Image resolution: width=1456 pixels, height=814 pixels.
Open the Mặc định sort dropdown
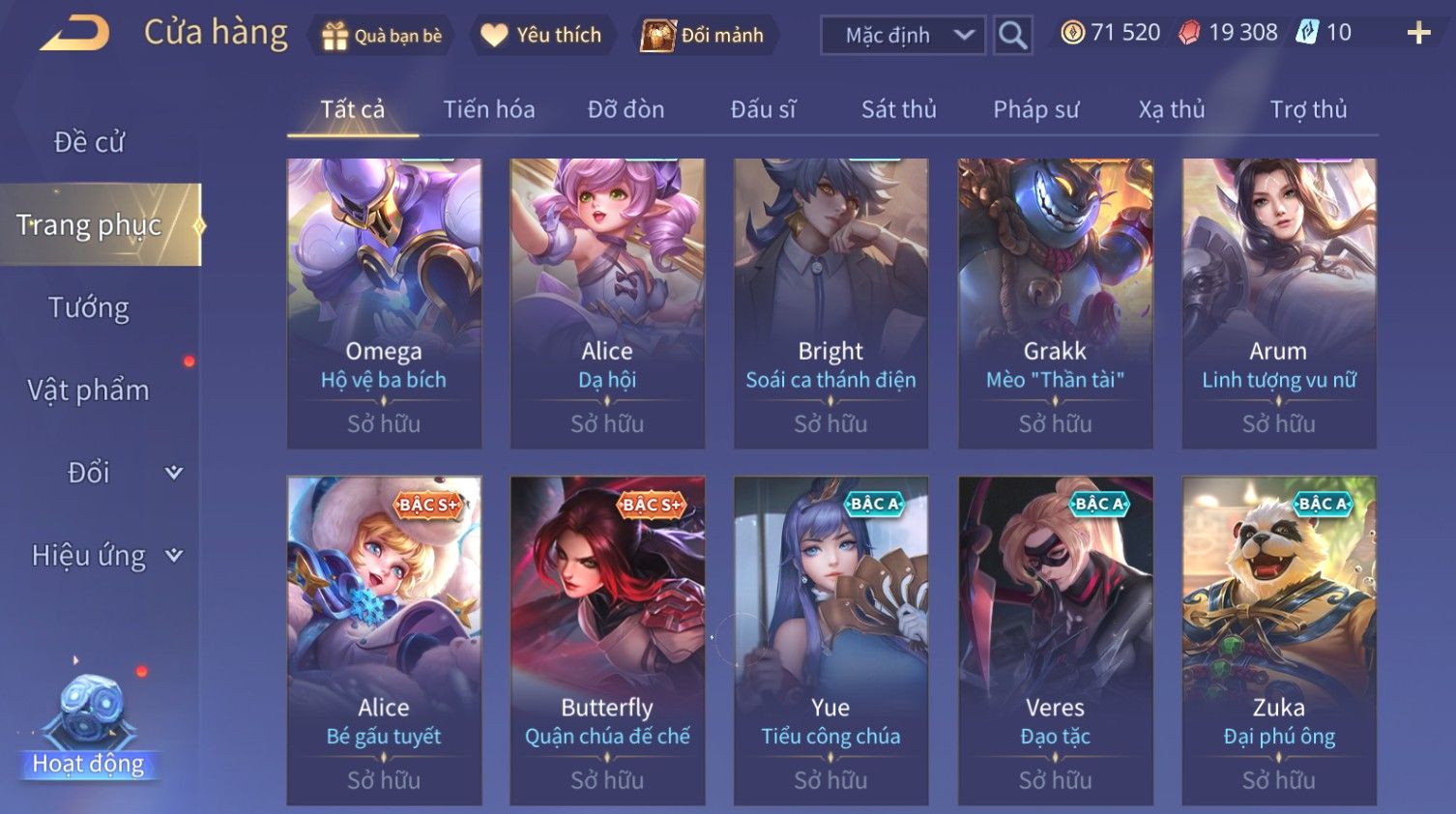[x=903, y=36]
